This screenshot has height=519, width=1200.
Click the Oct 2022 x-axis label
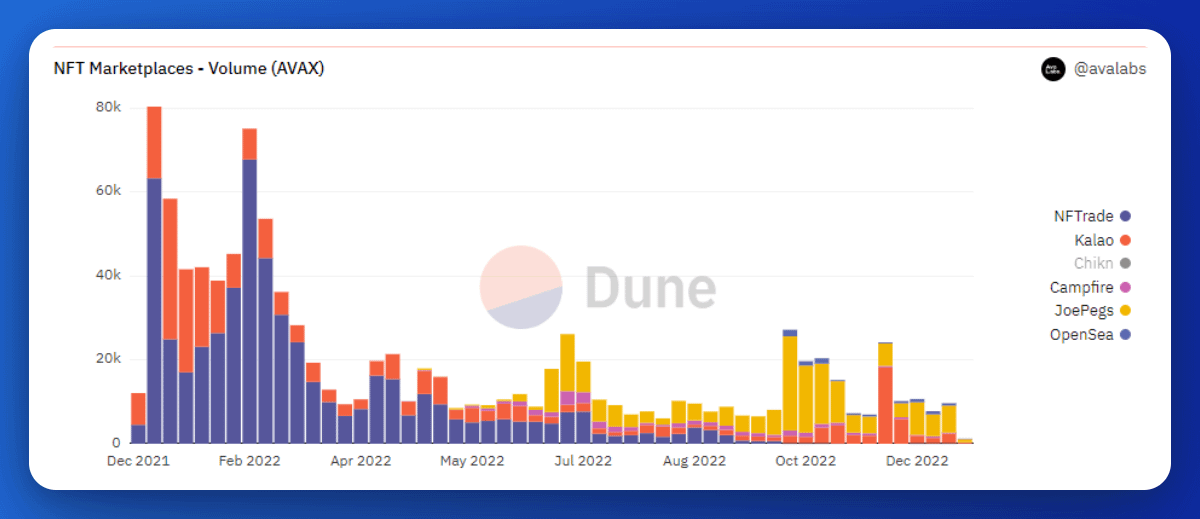tap(805, 461)
